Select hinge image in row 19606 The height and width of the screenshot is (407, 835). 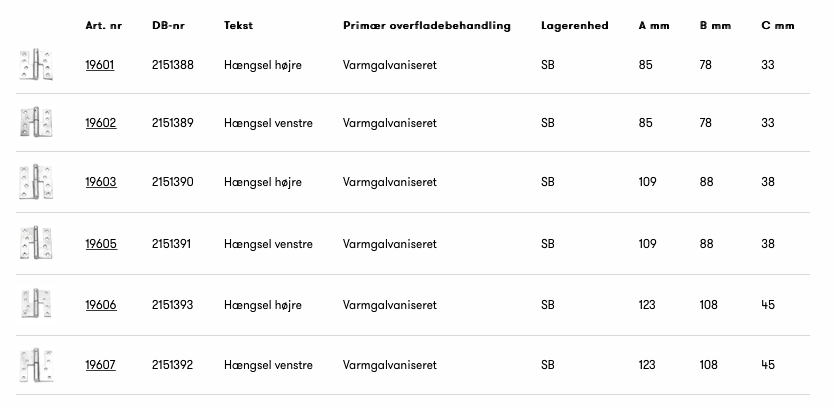coord(37,304)
